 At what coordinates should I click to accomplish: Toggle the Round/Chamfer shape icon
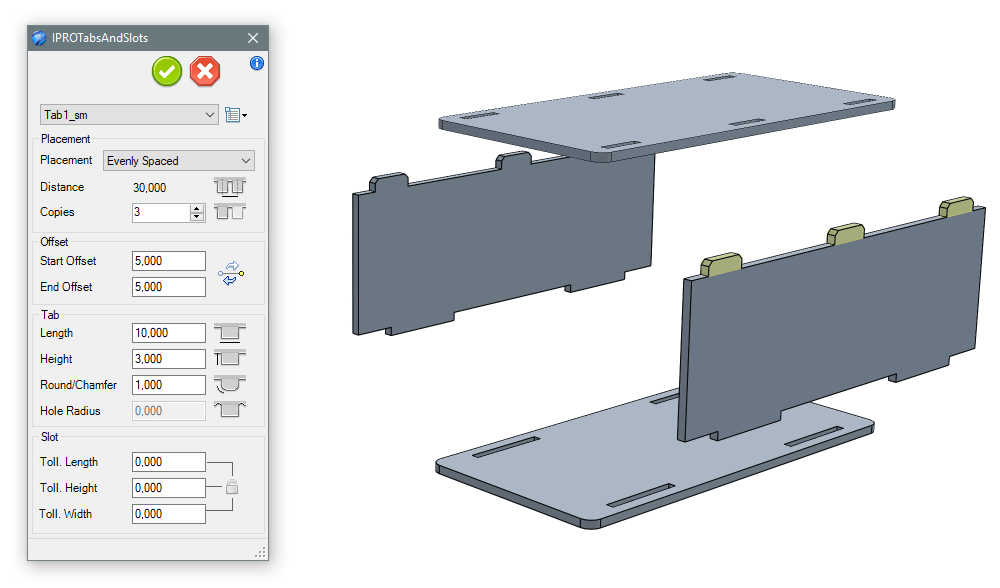point(230,384)
